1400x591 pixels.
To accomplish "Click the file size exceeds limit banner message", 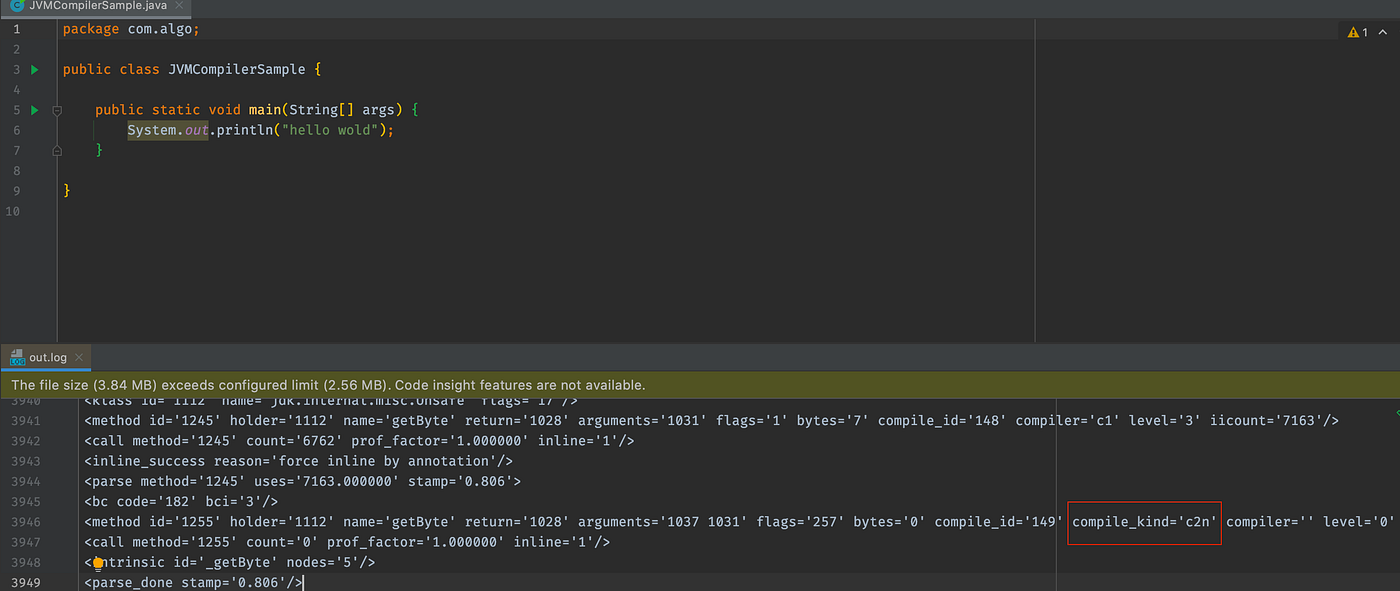I will 328,385.
